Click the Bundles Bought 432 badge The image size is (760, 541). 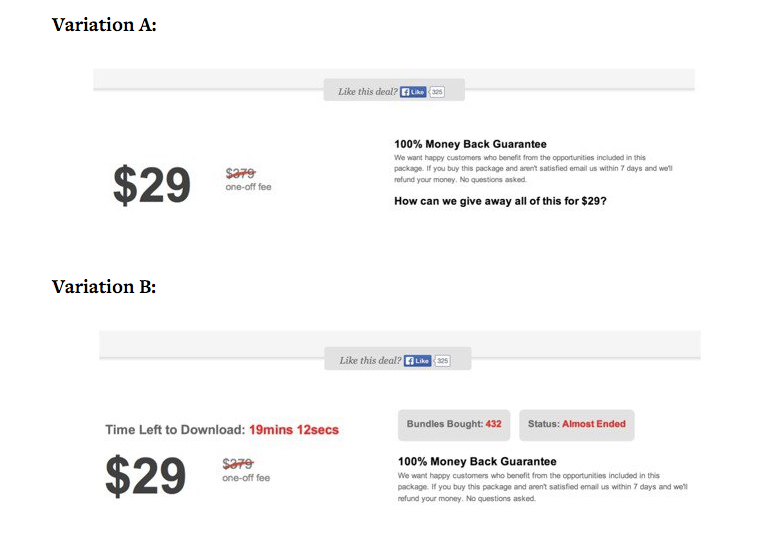coord(454,425)
